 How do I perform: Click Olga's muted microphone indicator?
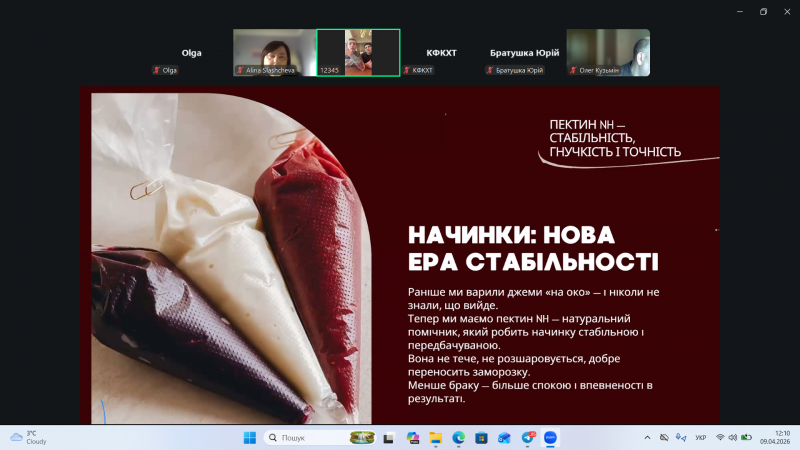pos(157,71)
